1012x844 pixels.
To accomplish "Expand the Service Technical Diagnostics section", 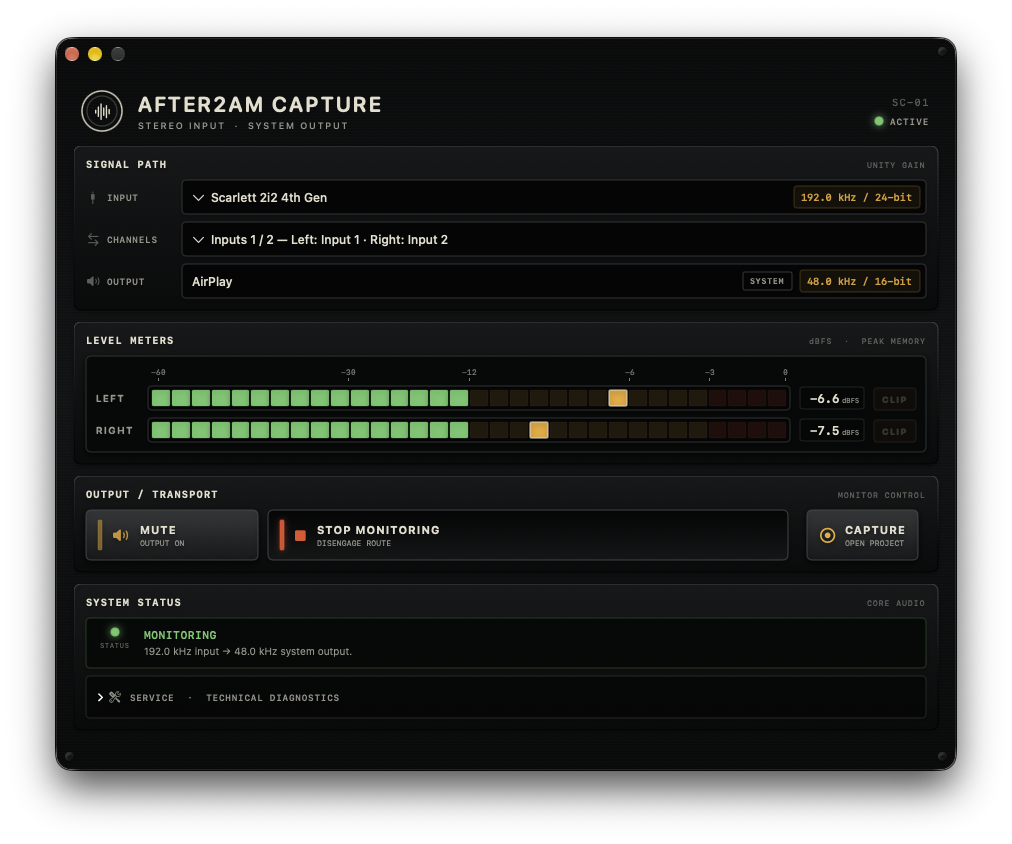I will [x=506, y=697].
